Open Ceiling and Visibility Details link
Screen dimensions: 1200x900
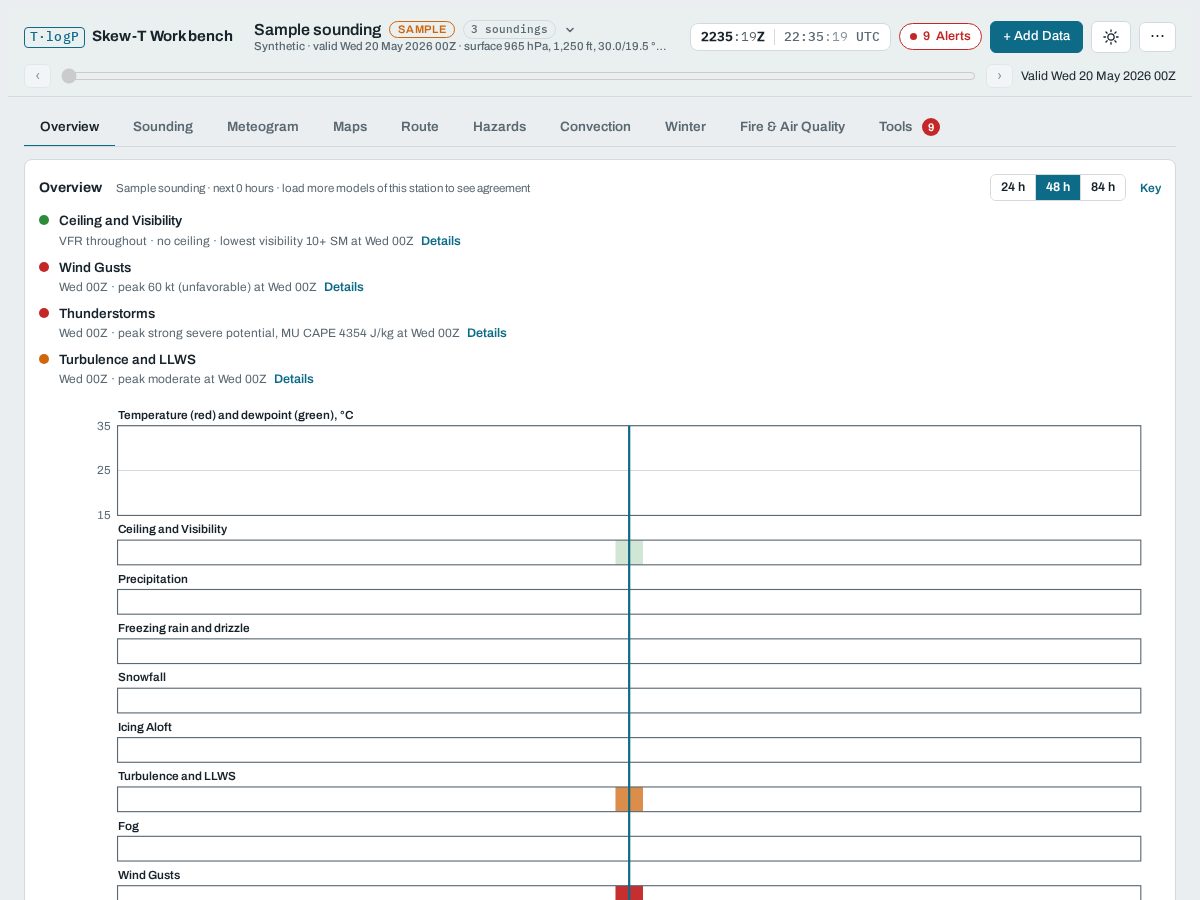pyautogui.click(x=441, y=241)
